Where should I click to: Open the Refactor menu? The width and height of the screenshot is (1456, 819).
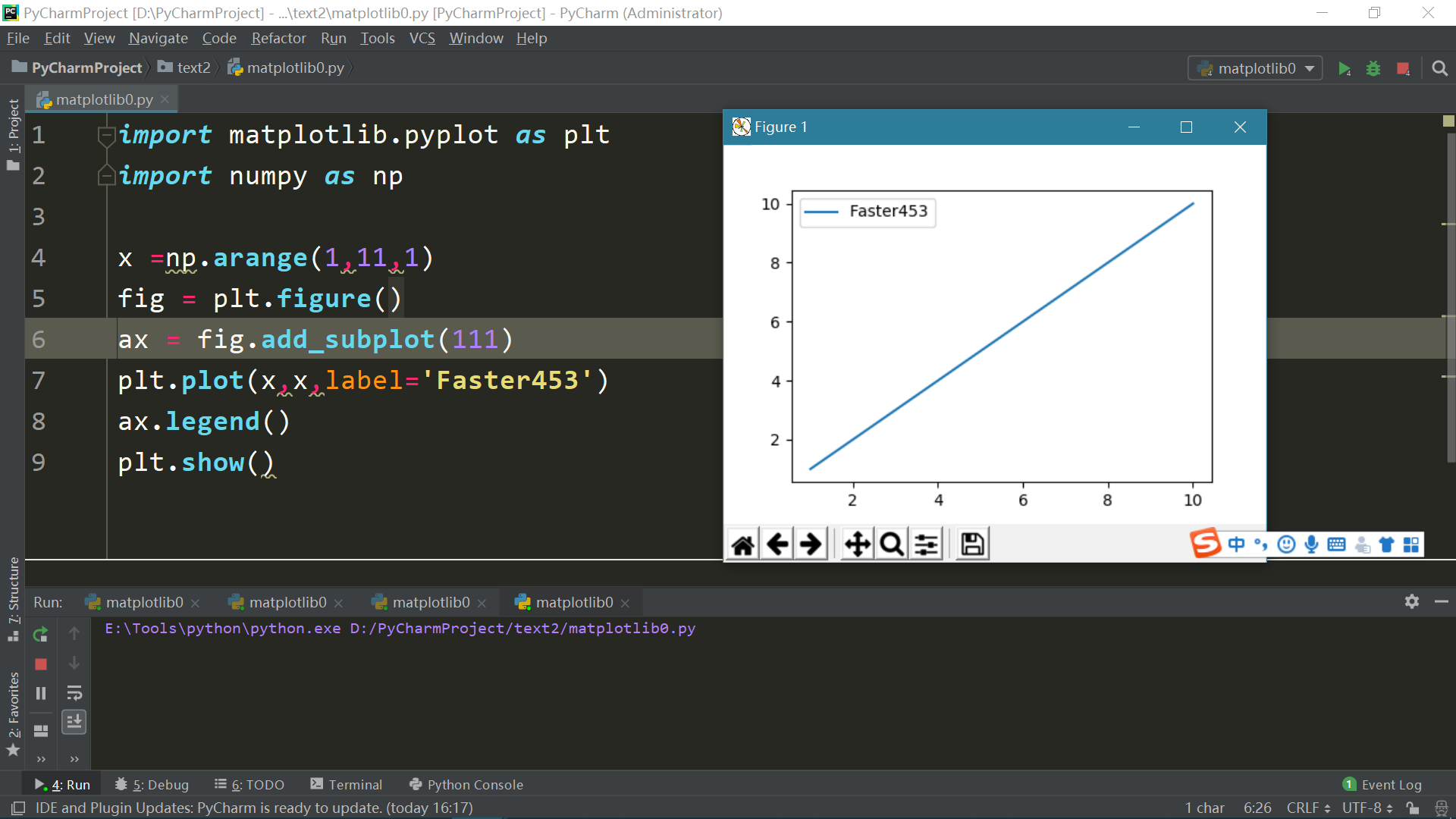coord(278,39)
